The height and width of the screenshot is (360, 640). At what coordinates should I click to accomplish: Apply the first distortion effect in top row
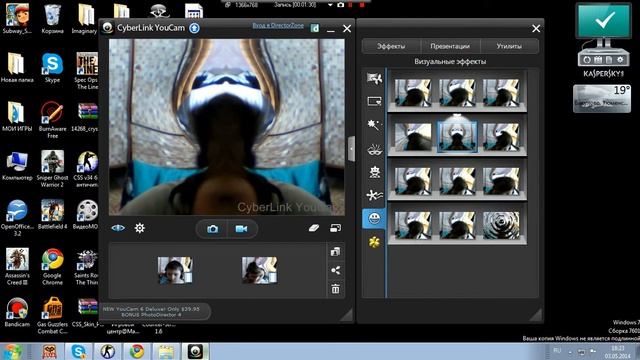413,93
